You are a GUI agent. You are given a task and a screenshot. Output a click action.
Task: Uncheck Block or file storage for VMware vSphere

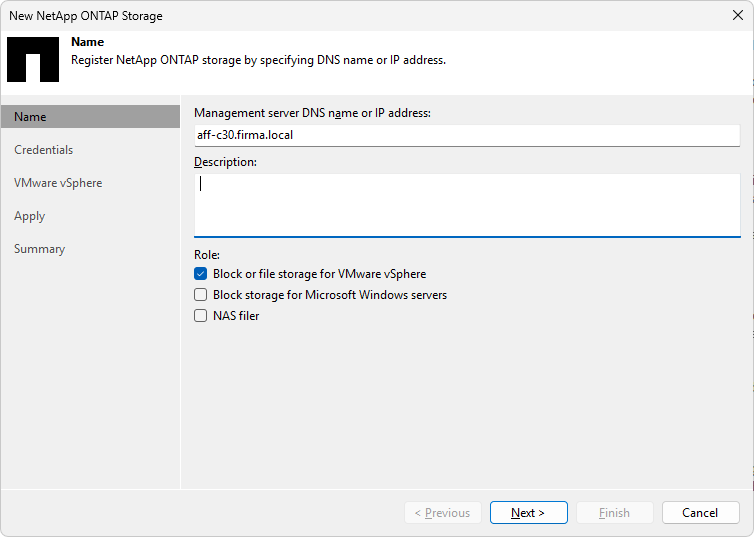tap(201, 274)
